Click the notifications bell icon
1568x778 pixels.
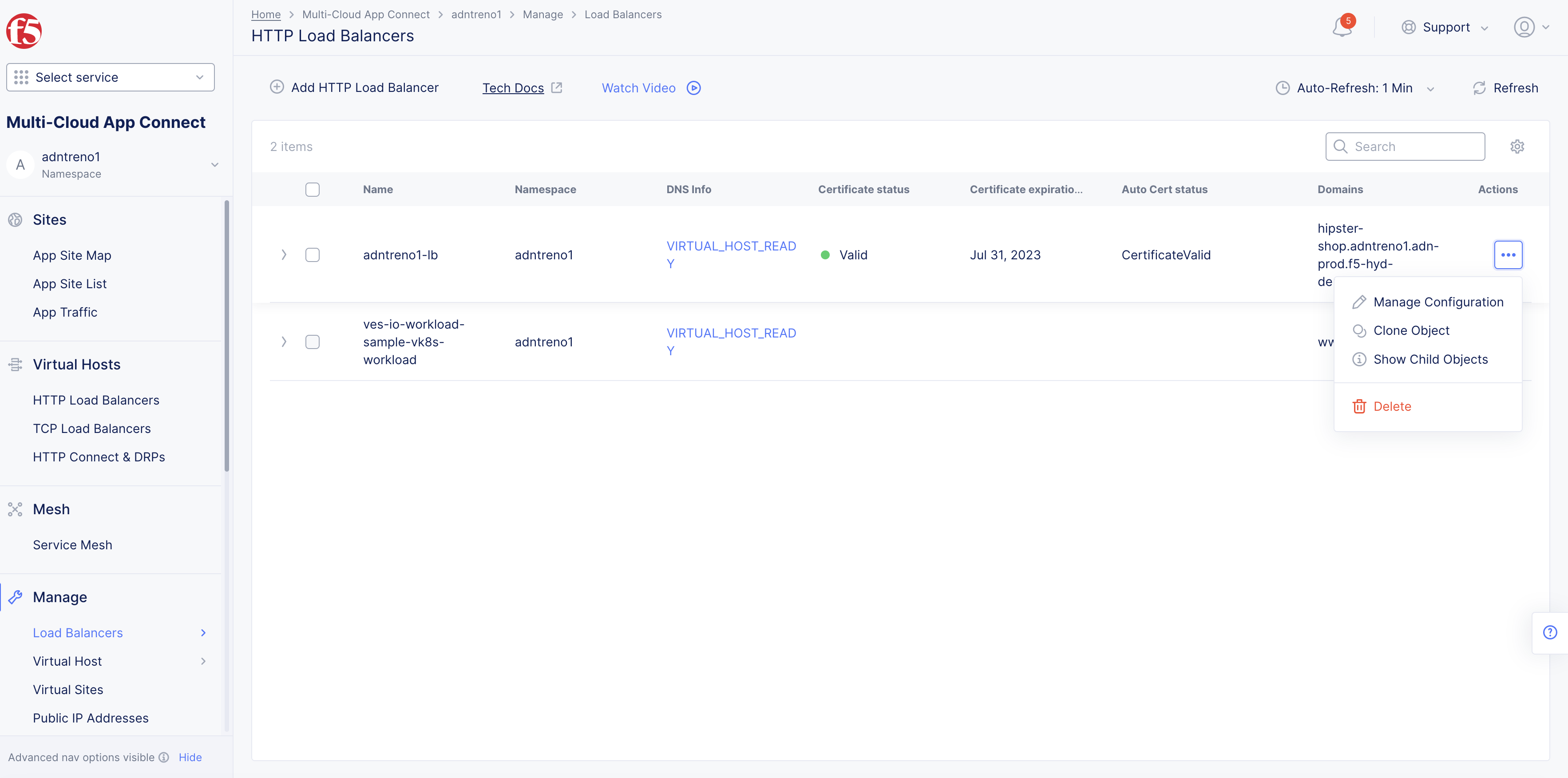pos(1341,28)
